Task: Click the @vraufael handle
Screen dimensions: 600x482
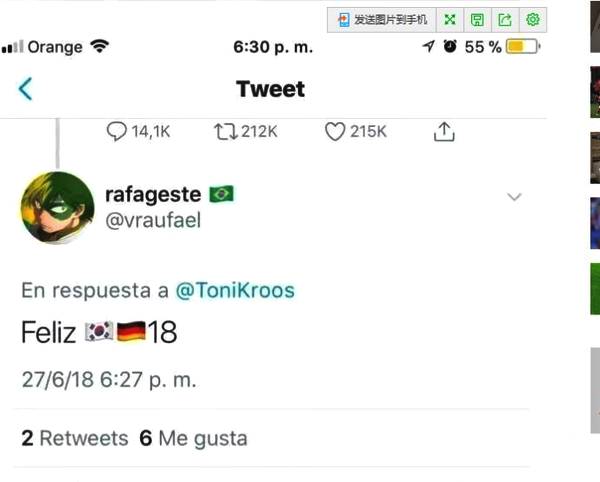Action: (x=153, y=220)
